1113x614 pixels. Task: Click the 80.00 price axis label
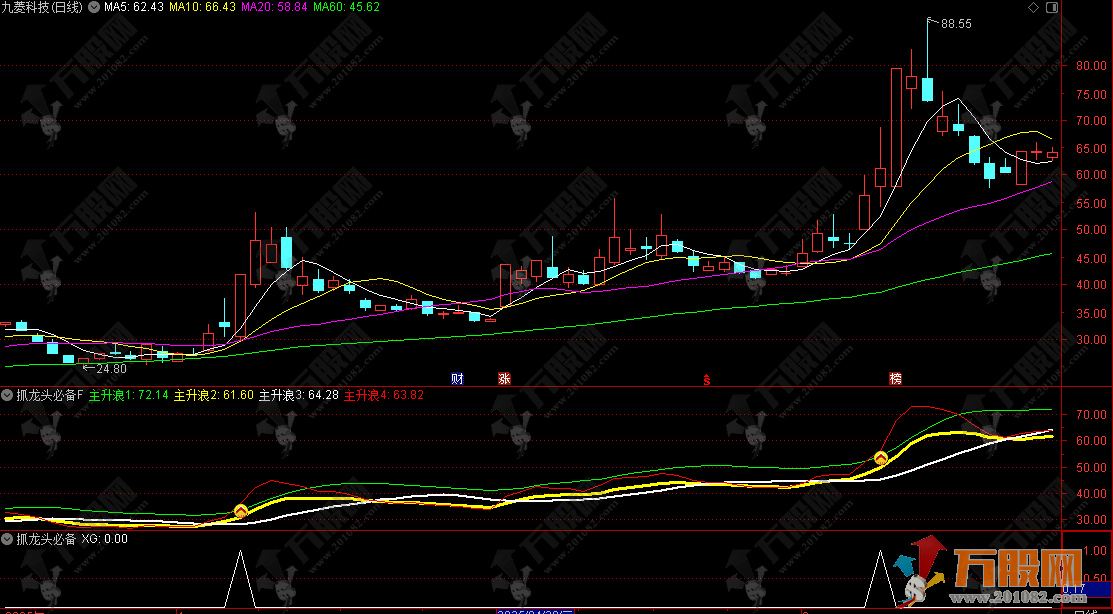[1091, 66]
